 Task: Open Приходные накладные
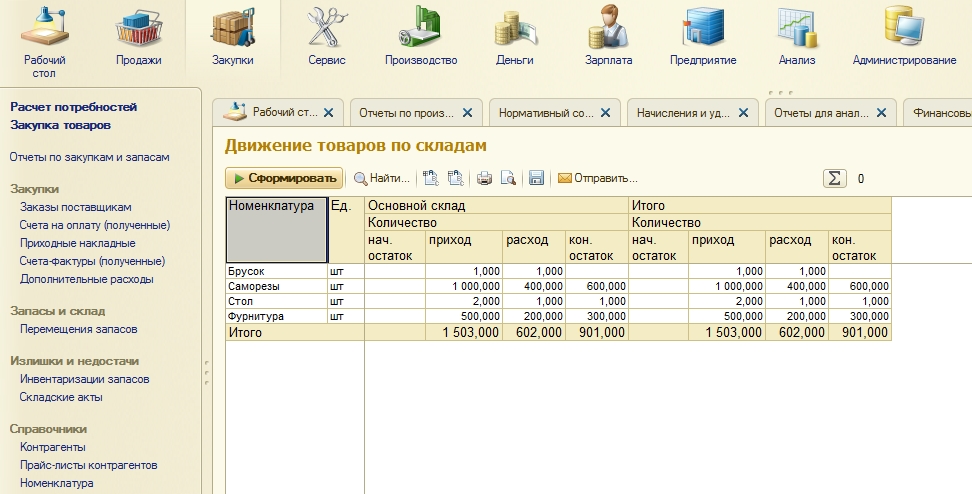(x=77, y=243)
